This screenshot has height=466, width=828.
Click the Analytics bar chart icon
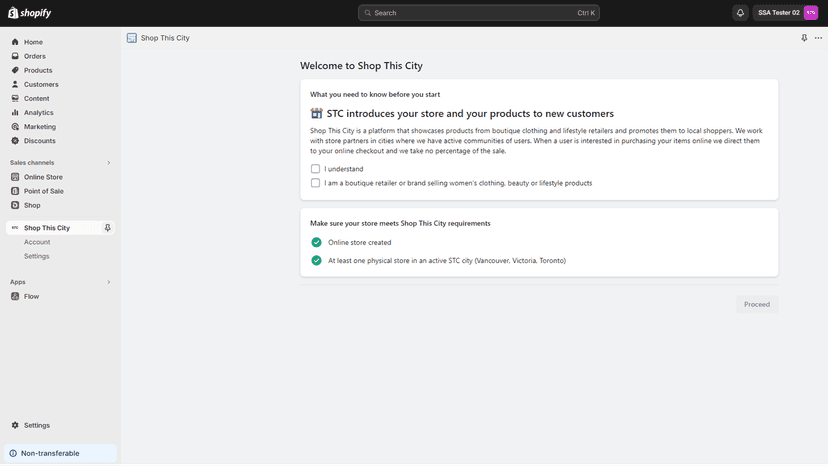point(15,113)
